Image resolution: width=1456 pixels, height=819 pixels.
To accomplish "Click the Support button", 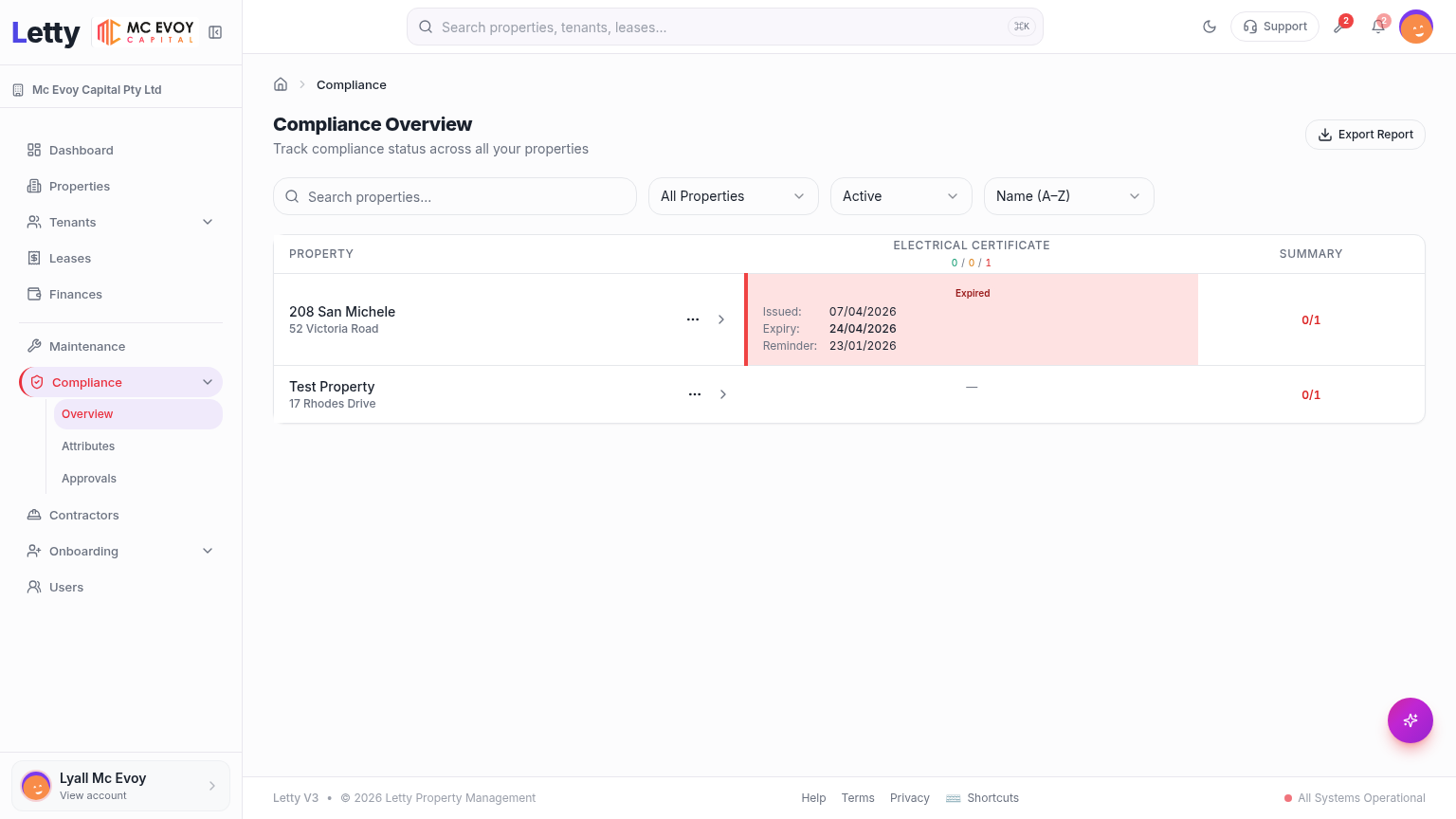I will pyautogui.click(x=1275, y=27).
